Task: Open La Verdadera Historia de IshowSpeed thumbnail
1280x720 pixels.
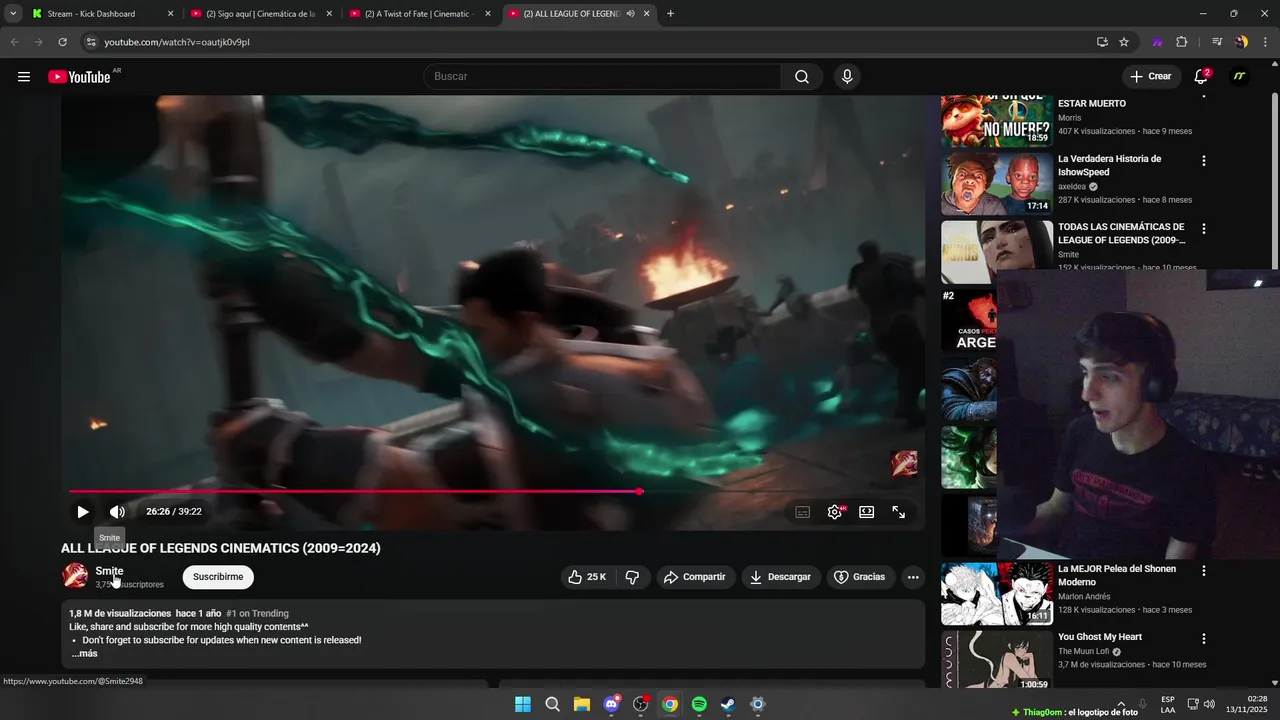Action: click(x=997, y=183)
